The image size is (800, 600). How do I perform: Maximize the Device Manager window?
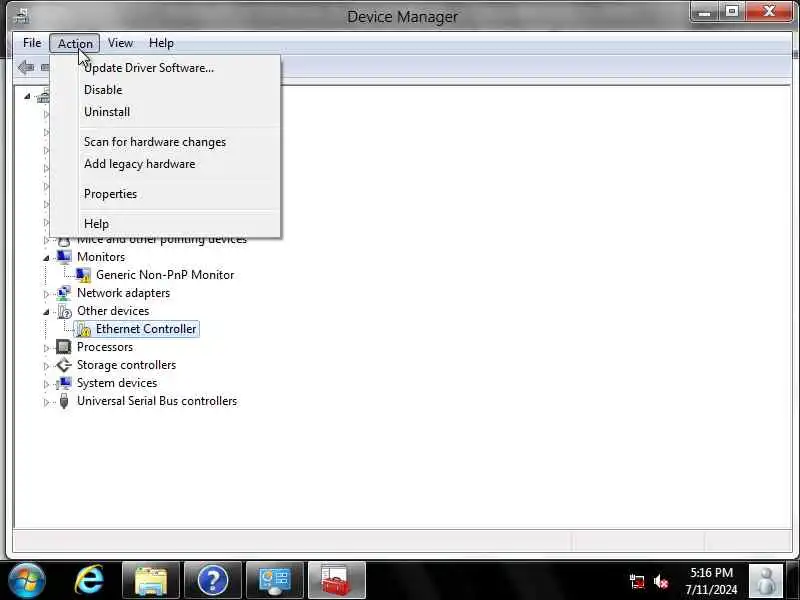tap(732, 12)
